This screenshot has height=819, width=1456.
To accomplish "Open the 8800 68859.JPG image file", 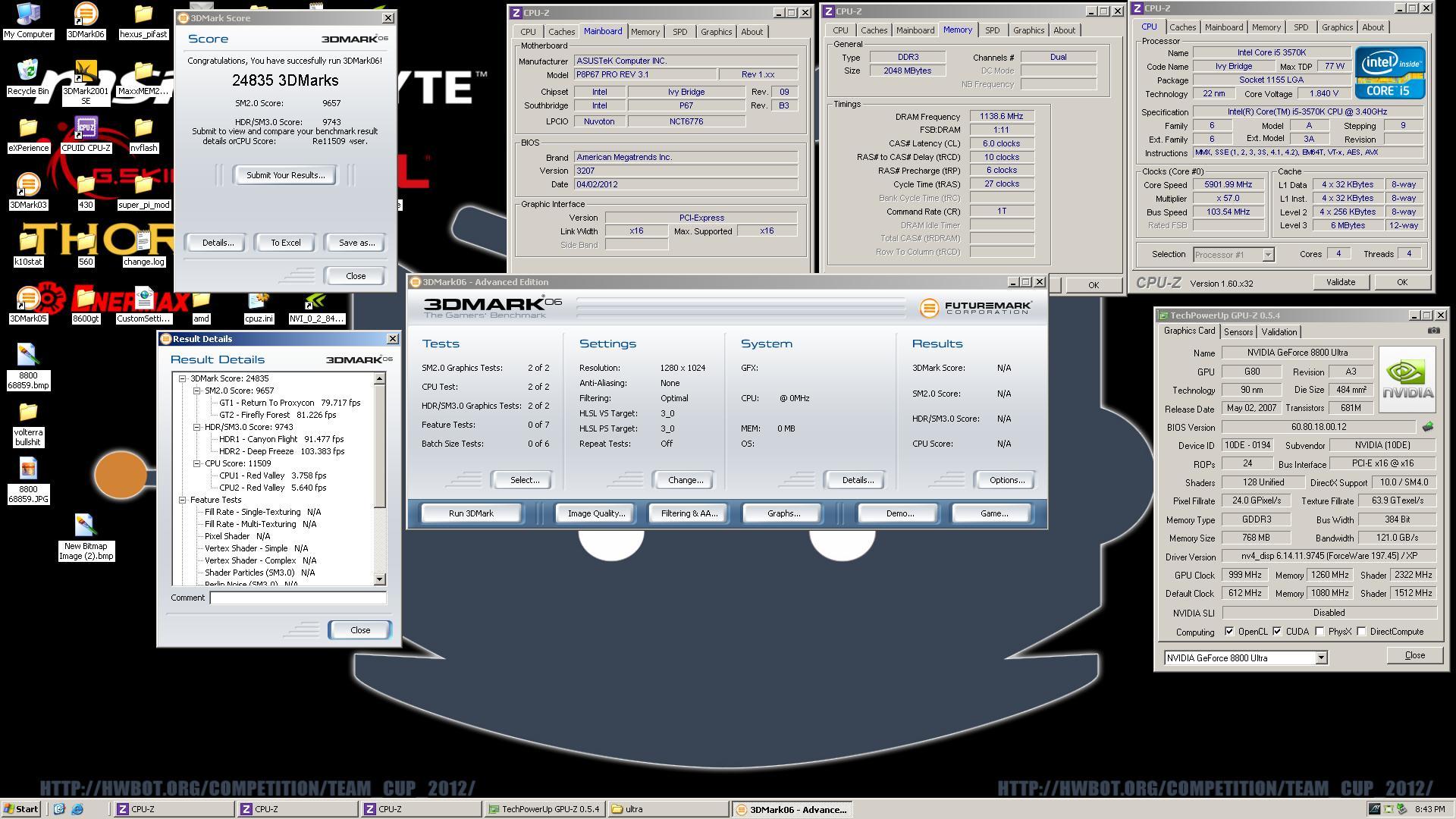I will point(28,480).
